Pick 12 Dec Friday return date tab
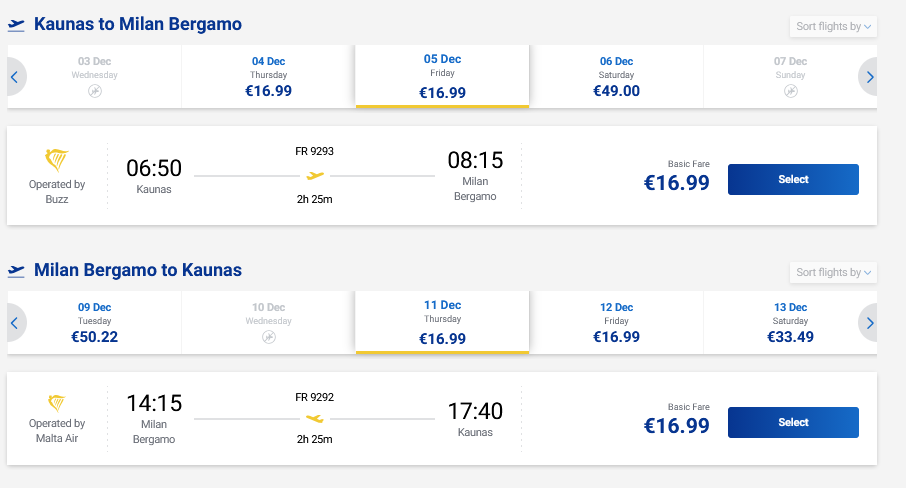This screenshot has width=906, height=488. (616, 322)
